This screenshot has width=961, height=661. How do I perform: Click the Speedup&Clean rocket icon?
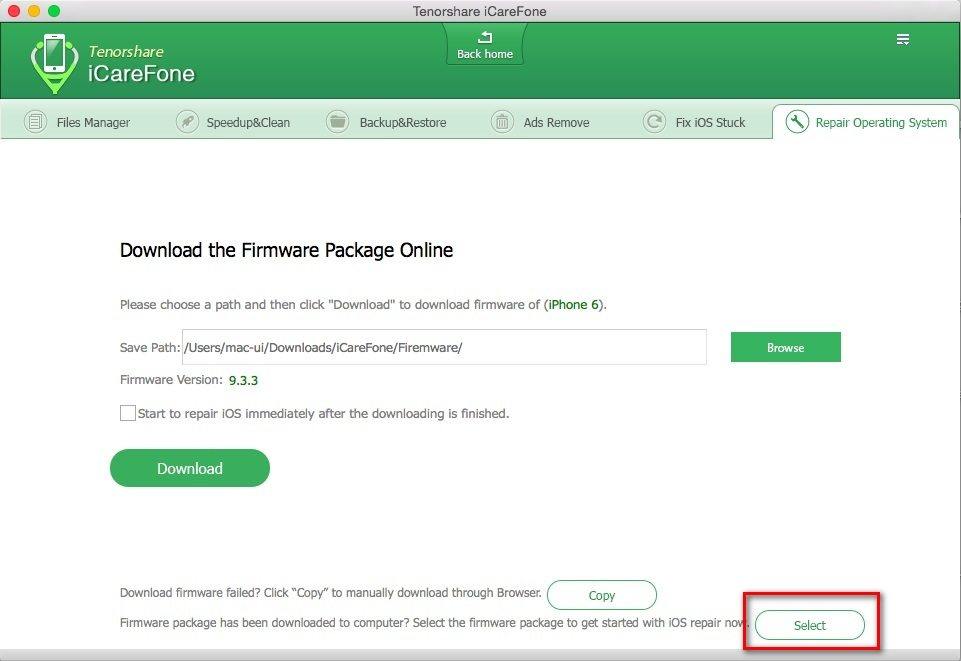tap(187, 121)
